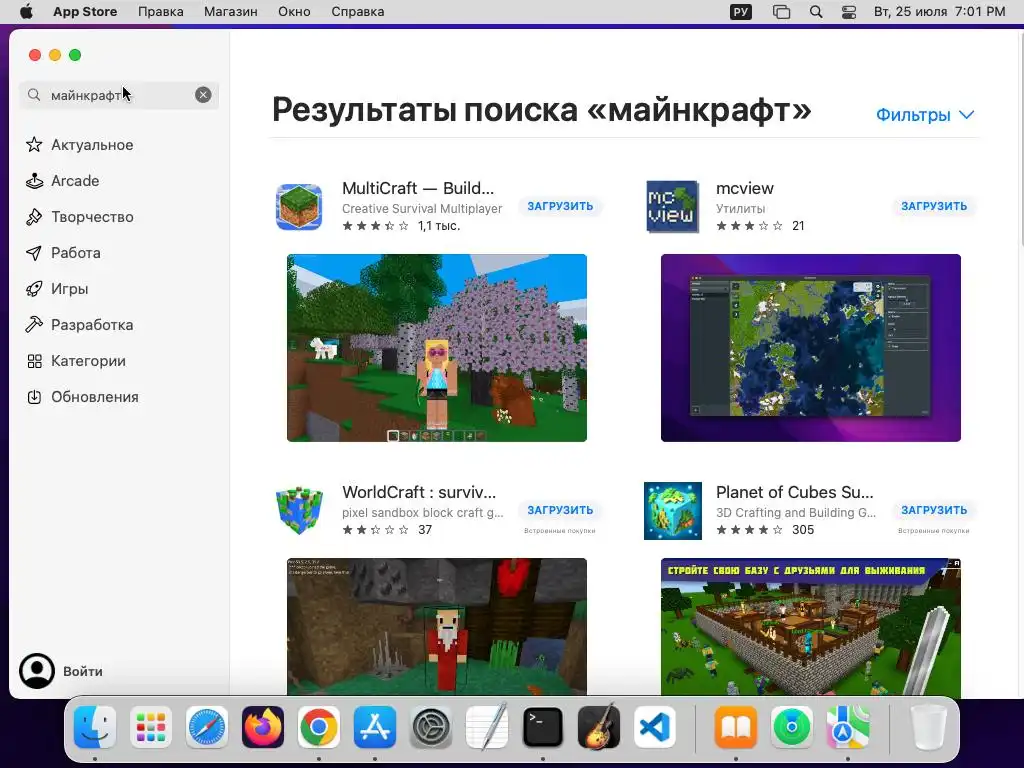Launch GarageBand from the Dock

(599, 727)
